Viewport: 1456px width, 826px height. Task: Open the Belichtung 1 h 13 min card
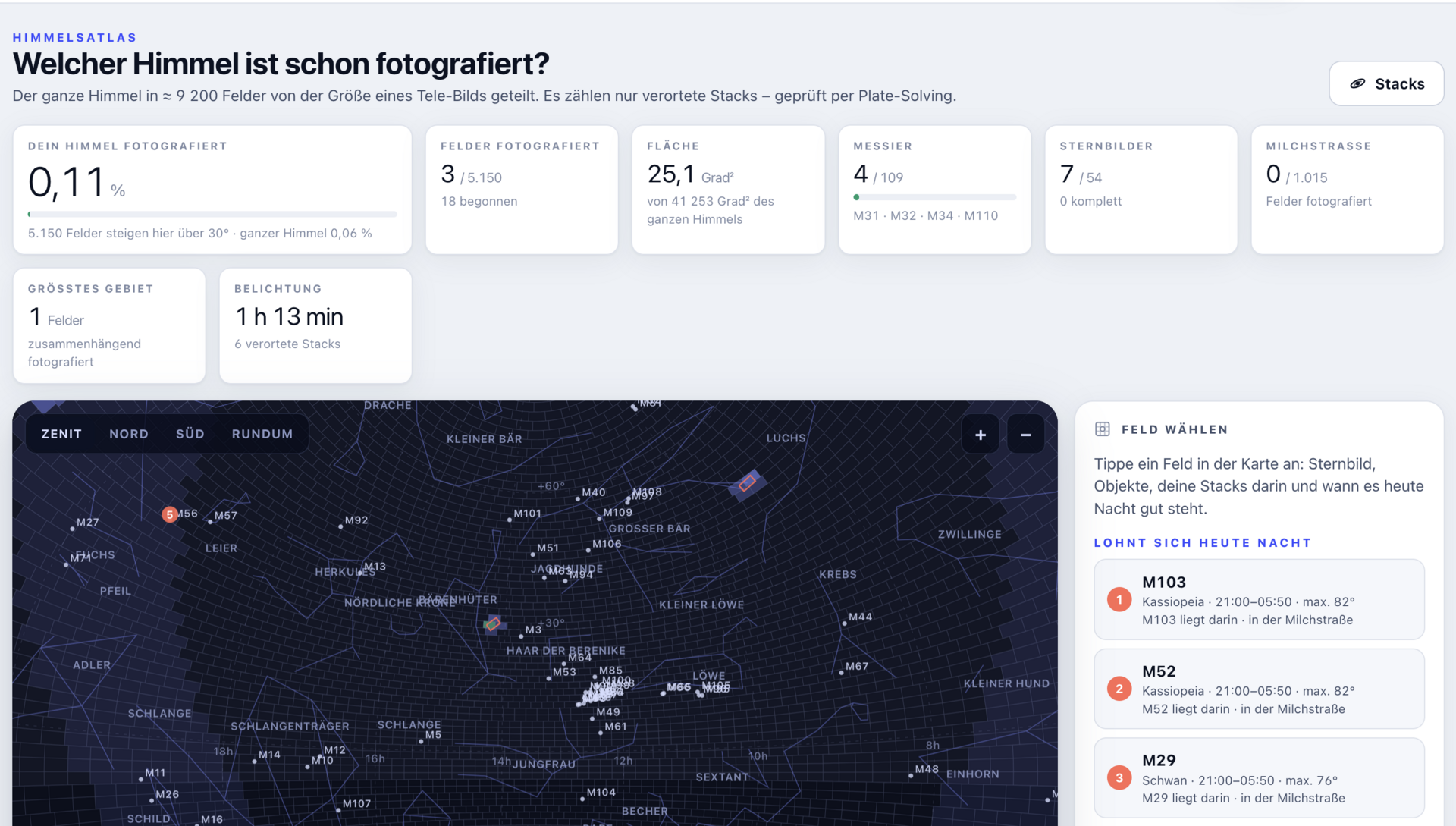tap(315, 325)
